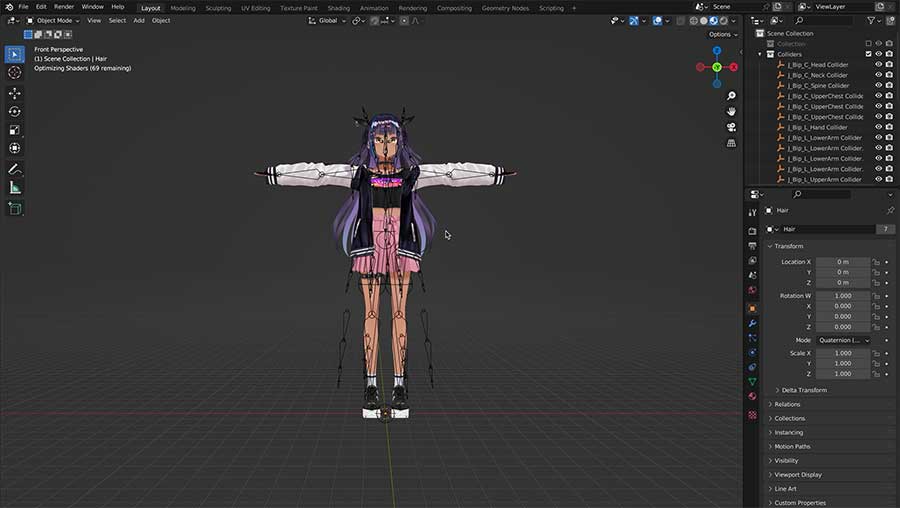Click the outliner search field
The height and width of the screenshot is (508, 900).
825,21
